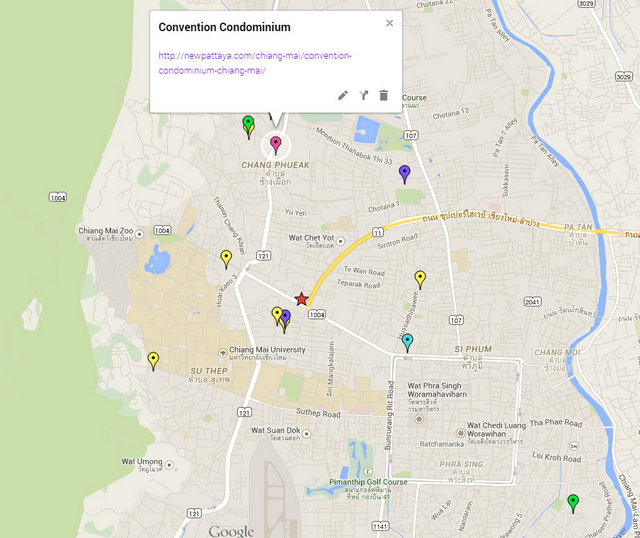Click the SU THEP district label
Screen dimensions: 640x538
click(209, 371)
